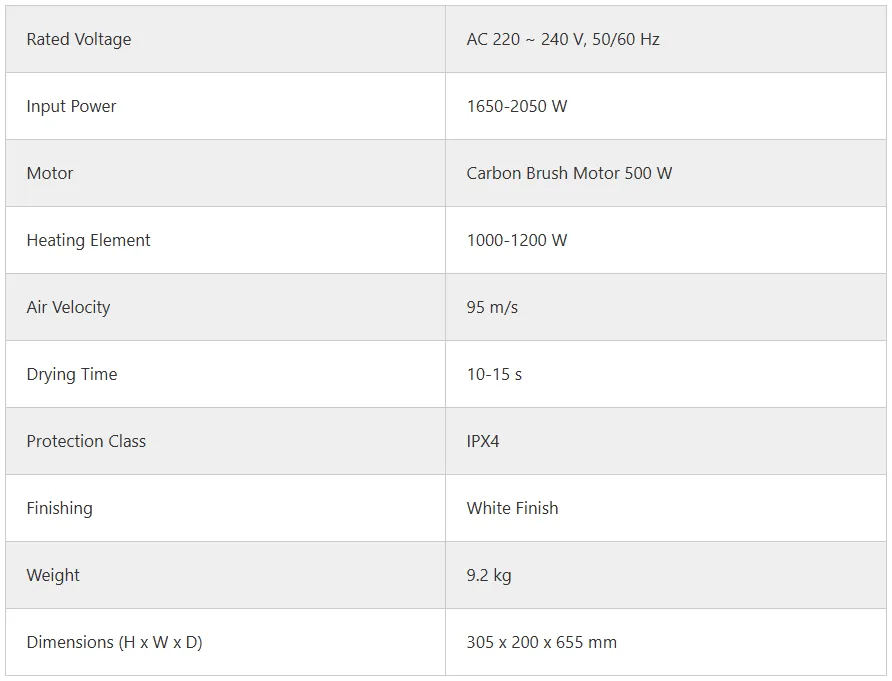Screen dimensions: 892x681
Task: Click the Input Power label
Action: [71, 107]
